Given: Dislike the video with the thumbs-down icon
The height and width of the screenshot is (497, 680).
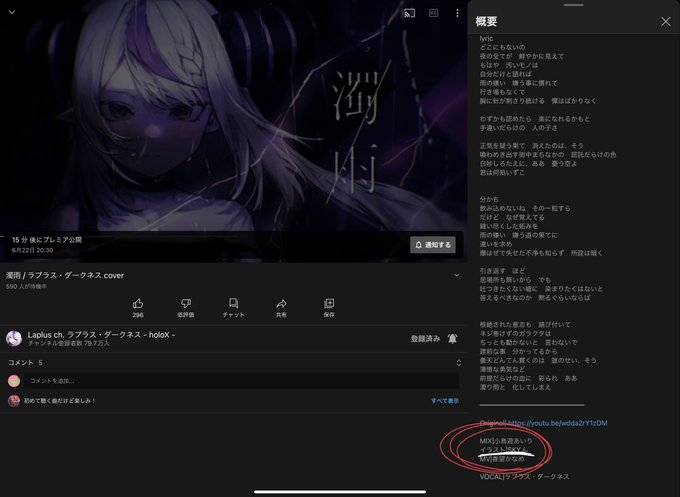Looking at the screenshot, I should pos(186,303).
